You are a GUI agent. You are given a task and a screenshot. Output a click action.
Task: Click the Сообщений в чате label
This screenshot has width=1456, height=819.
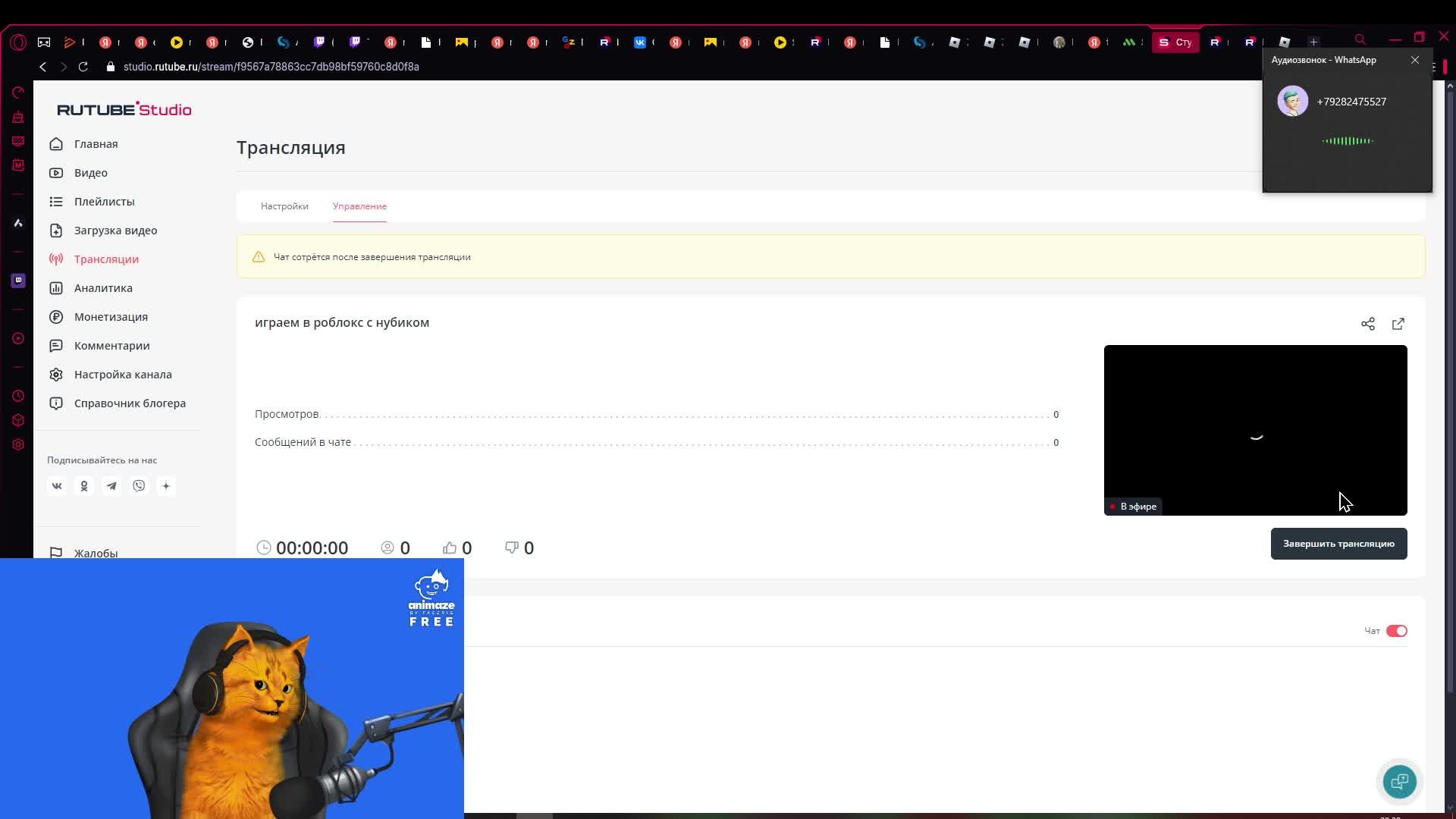coord(303,442)
